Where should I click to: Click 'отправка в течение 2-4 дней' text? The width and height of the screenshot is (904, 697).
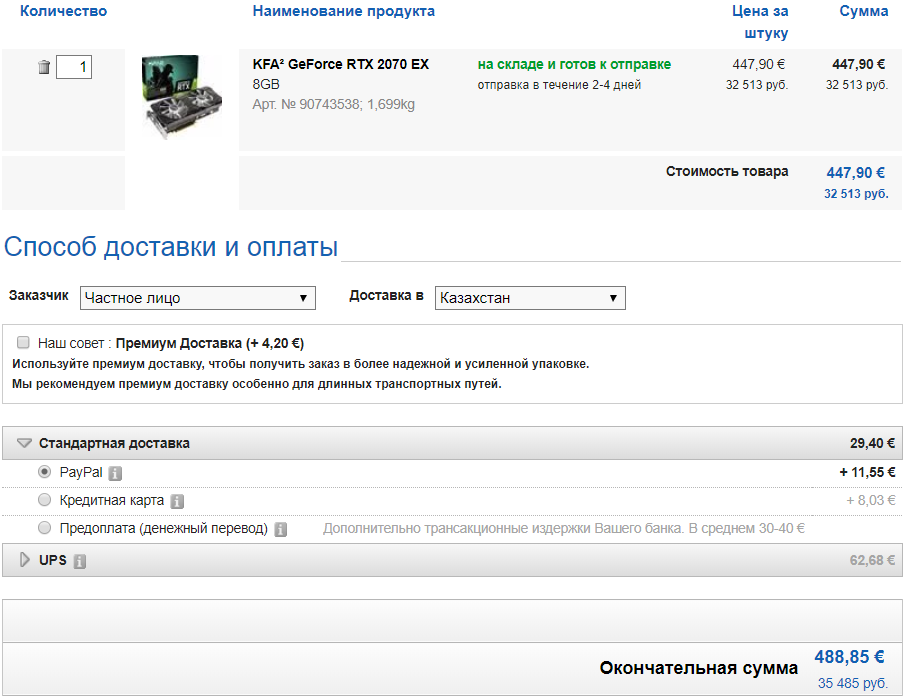pos(559,85)
